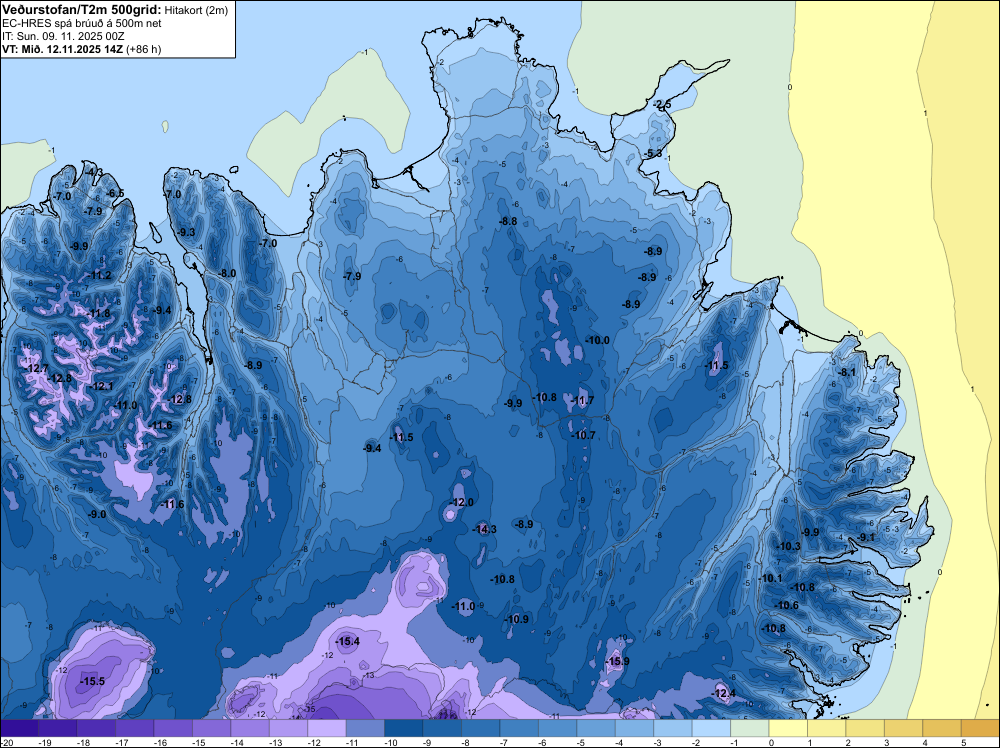This screenshot has height=748, width=1000.
Task: Click the -10.1 temperature value on the map
Action: [770, 578]
